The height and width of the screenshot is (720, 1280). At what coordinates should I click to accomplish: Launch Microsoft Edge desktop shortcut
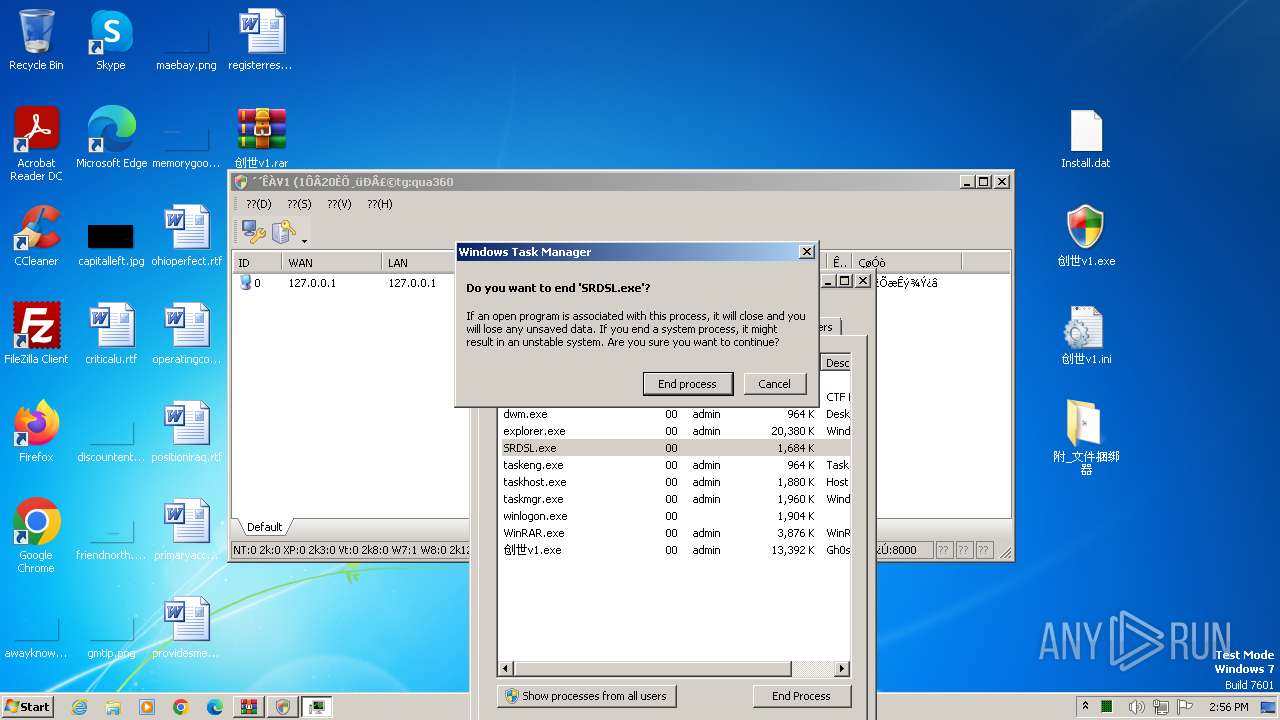[x=111, y=138]
